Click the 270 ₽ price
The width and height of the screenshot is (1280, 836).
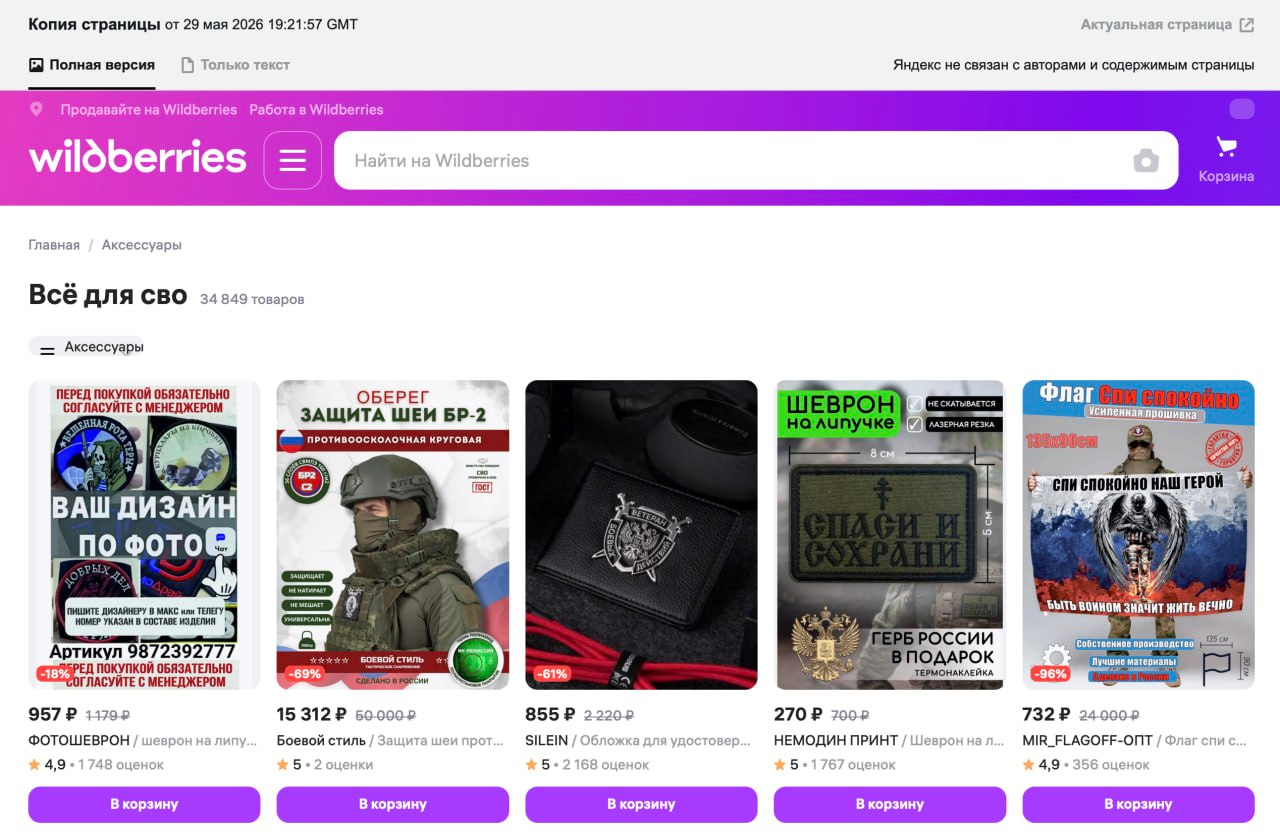798,714
